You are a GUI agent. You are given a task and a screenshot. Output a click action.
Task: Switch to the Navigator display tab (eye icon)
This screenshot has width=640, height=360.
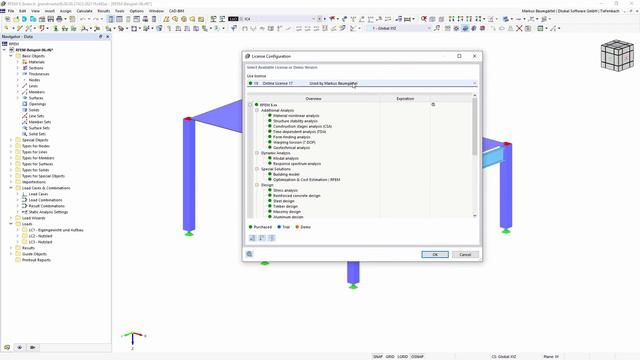pyautogui.click(x=20, y=347)
